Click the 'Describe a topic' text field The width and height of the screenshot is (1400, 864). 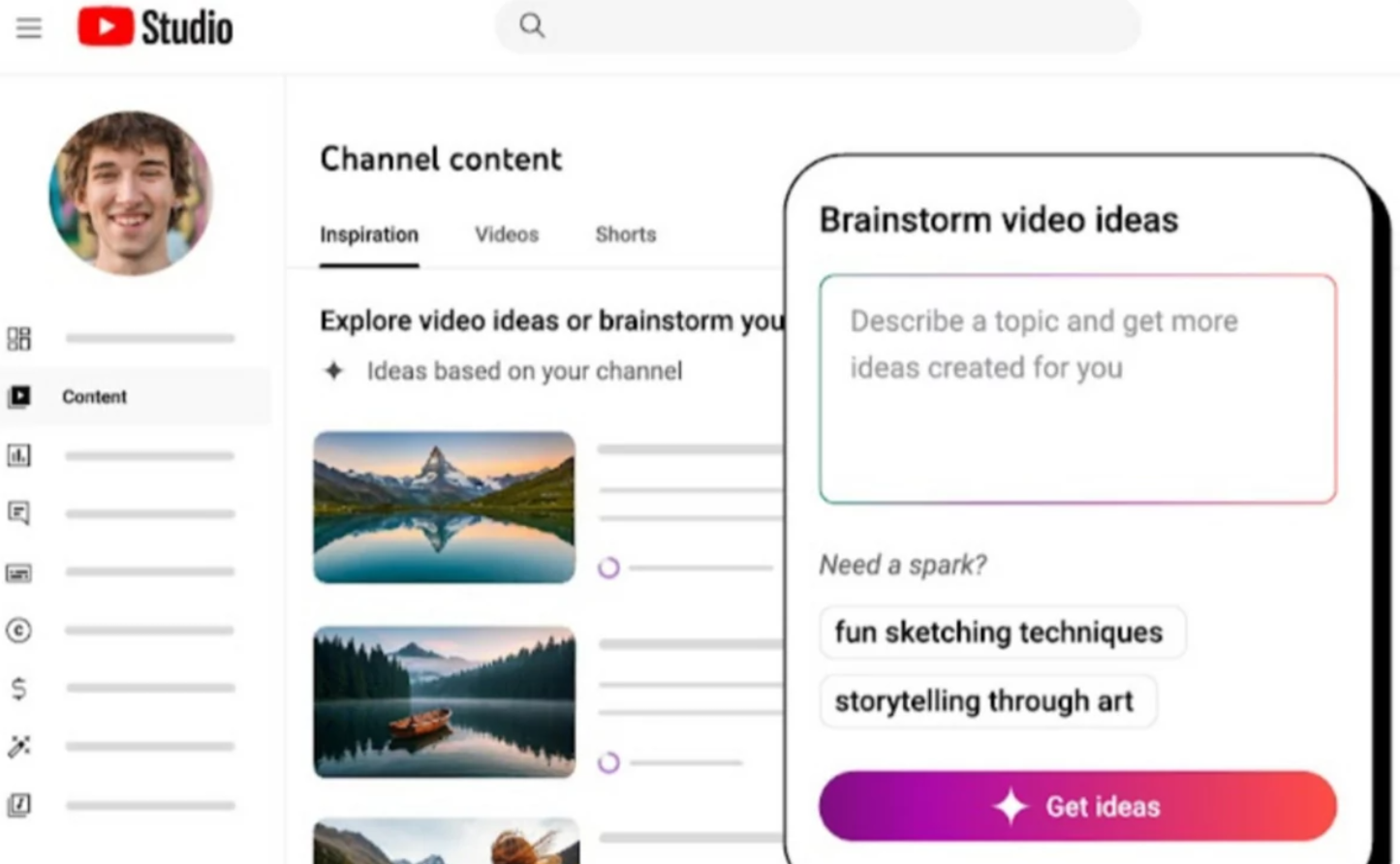pyautogui.click(x=1077, y=389)
